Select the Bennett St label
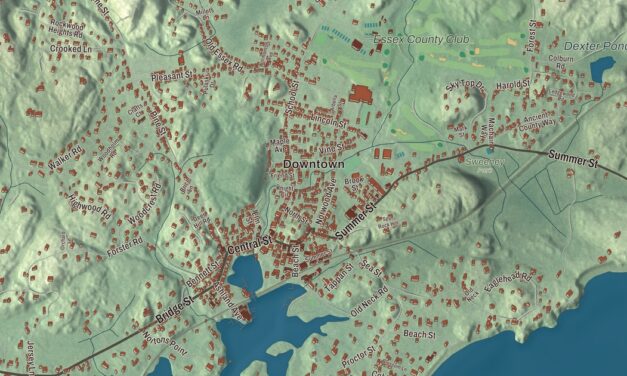Viewport: 627px width, 376px height. (204, 273)
